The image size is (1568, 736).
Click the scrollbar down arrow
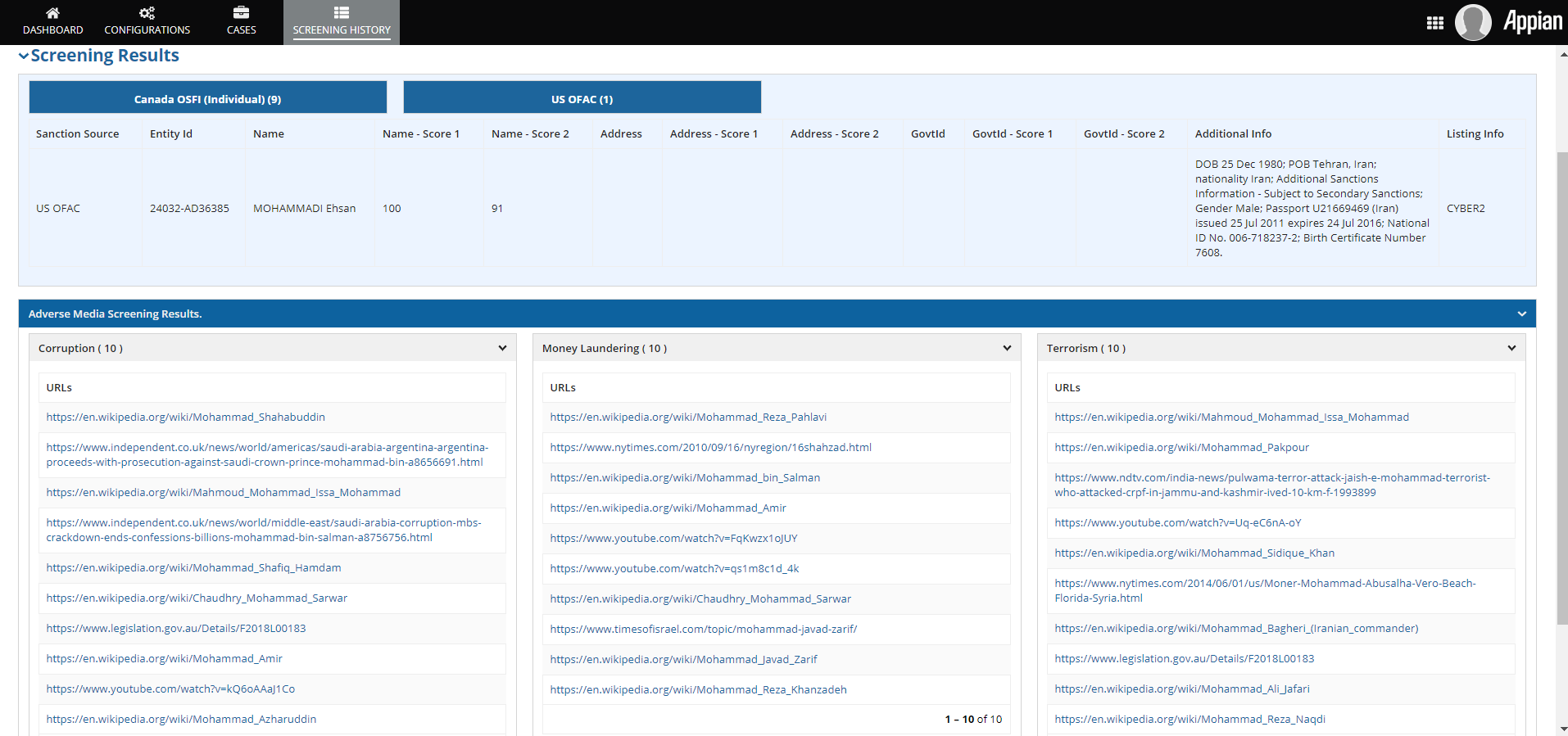pos(1562,729)
